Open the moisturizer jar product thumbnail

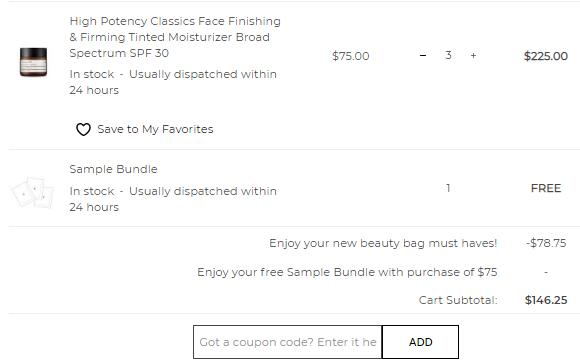tap(33, 62)
